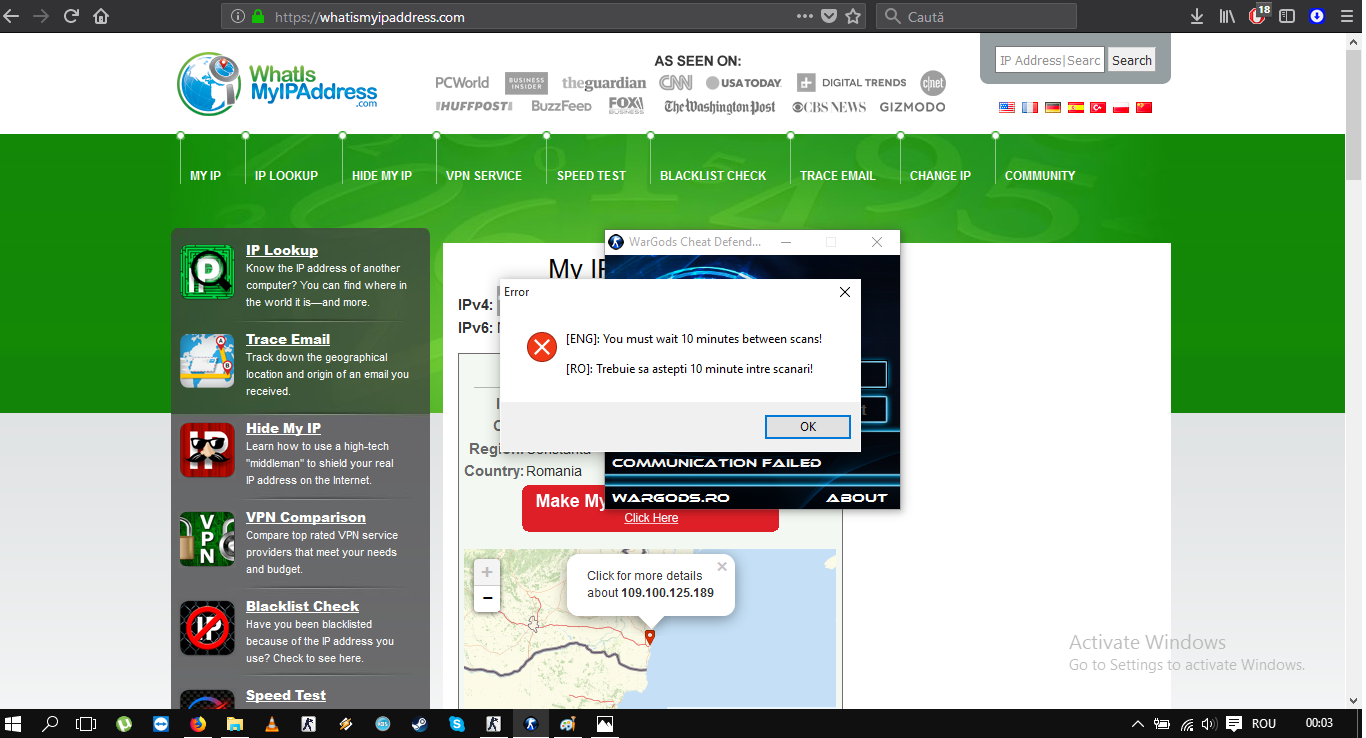Click the Blacklist Check sidebar icon
The image size is (1366, 738).
click(x=207, y=628)
